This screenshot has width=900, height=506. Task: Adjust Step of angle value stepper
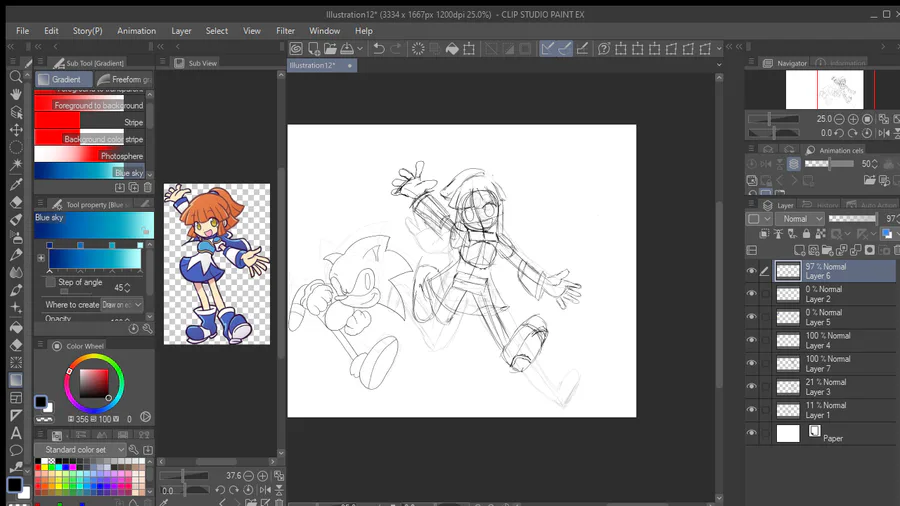(x=127, y=287)
